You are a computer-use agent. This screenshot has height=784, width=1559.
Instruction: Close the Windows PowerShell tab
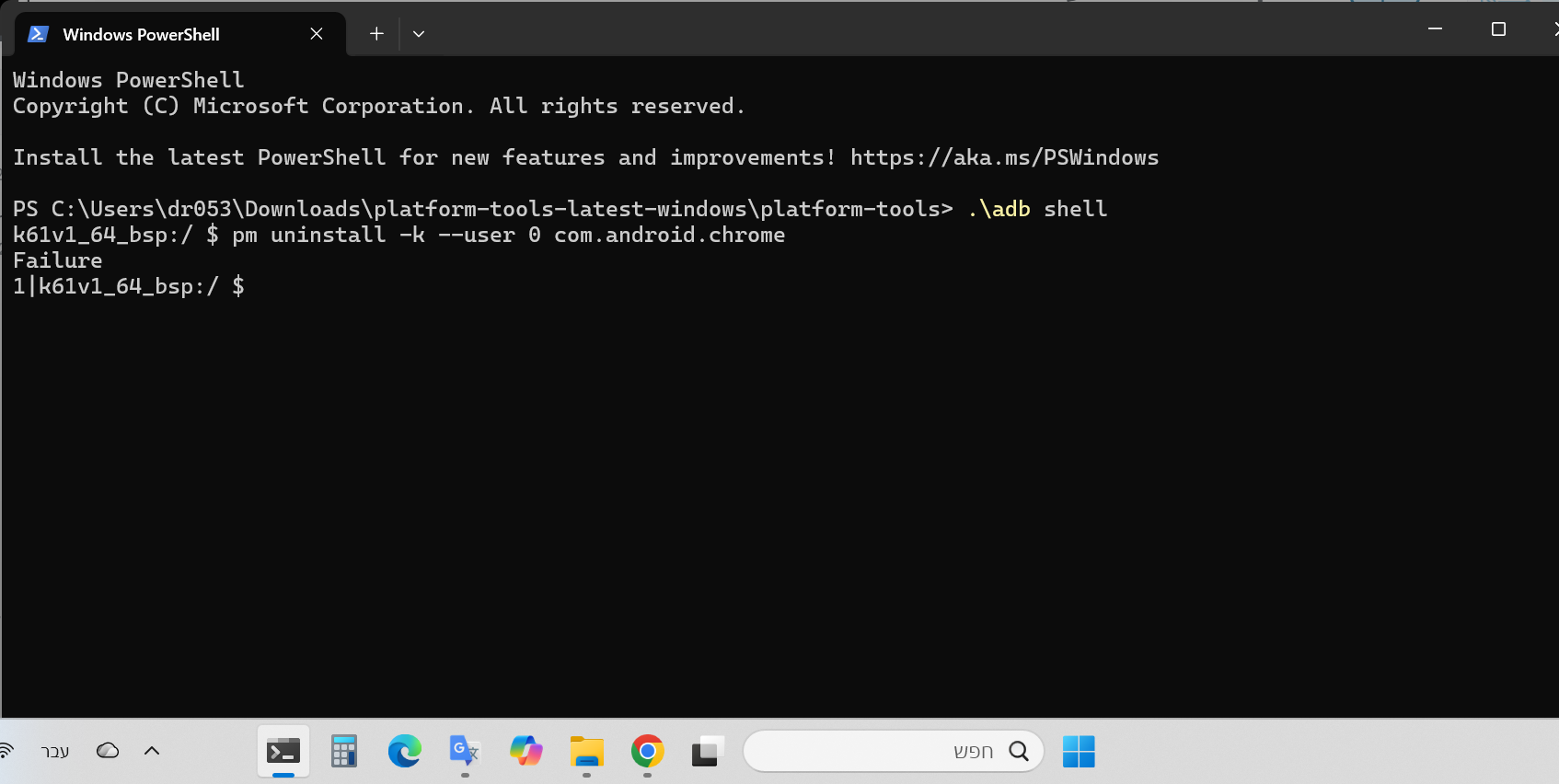(317, 34)
